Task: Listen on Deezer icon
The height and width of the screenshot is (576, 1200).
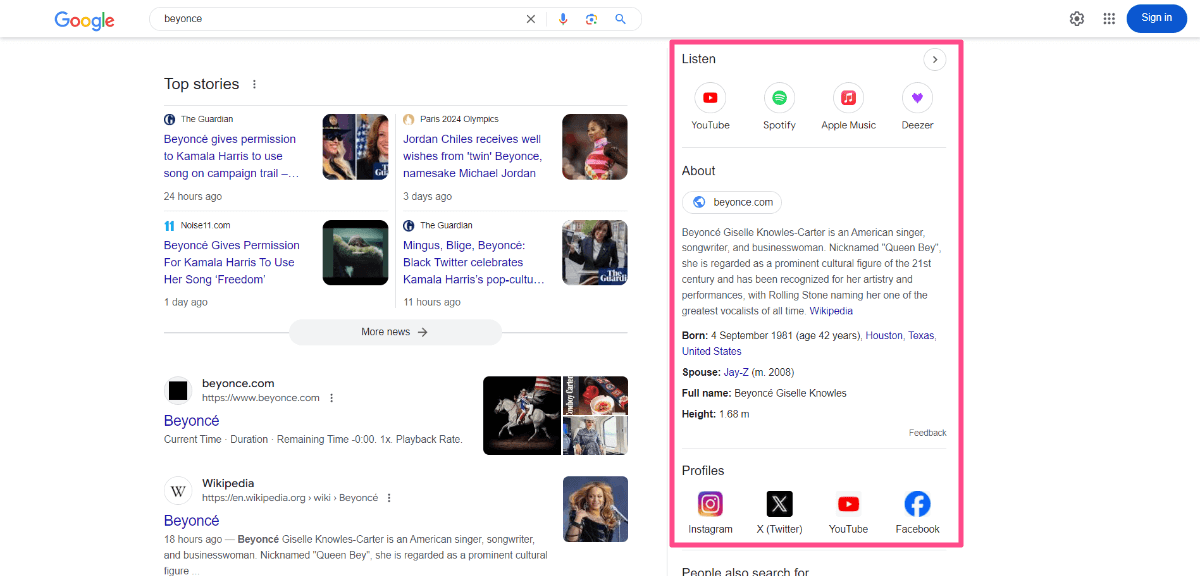Action: 917,98
